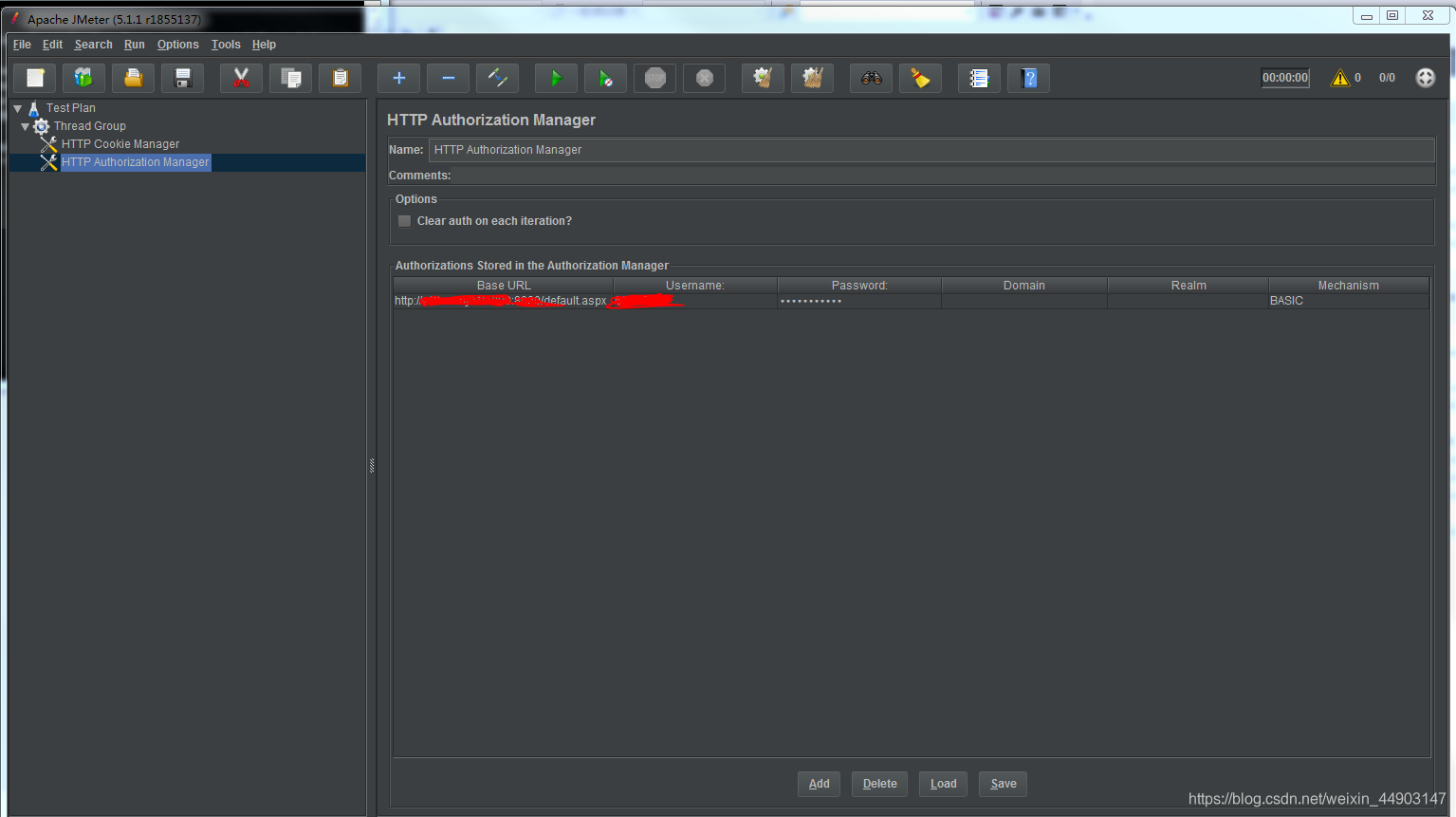The height and width of the screenshot is (817, 1456).
Task: Click the Add authorization button
Action: pyautogui.click(x=819, y=784)
